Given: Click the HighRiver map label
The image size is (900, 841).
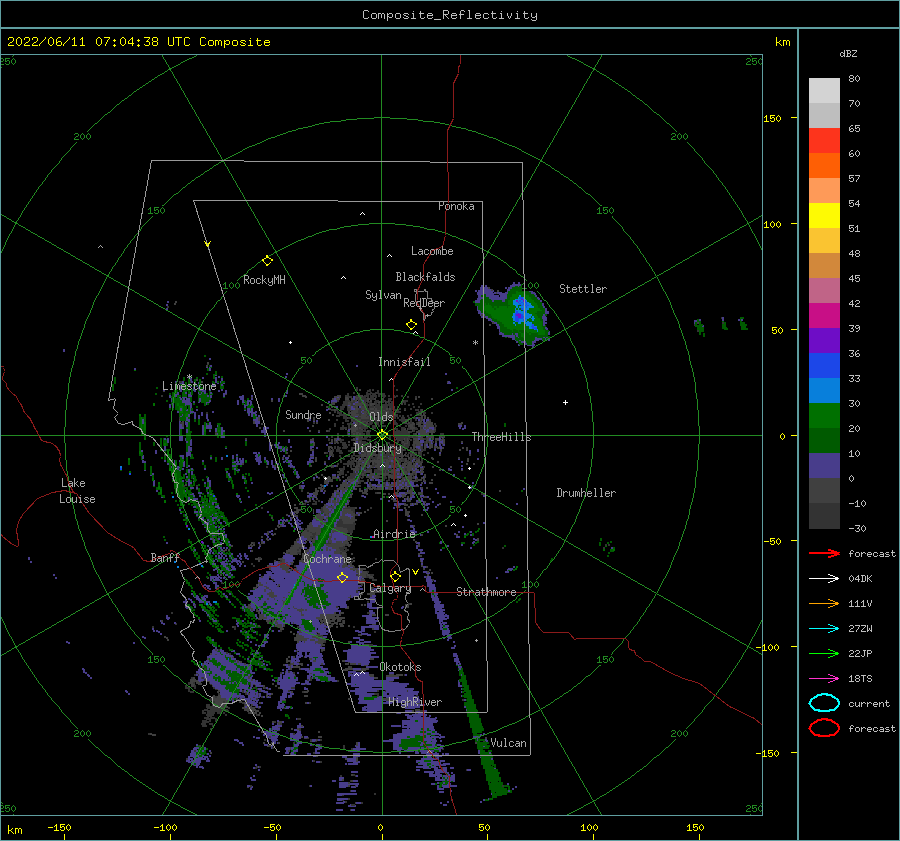Looking at the screenshot, I should click(415, 702).
